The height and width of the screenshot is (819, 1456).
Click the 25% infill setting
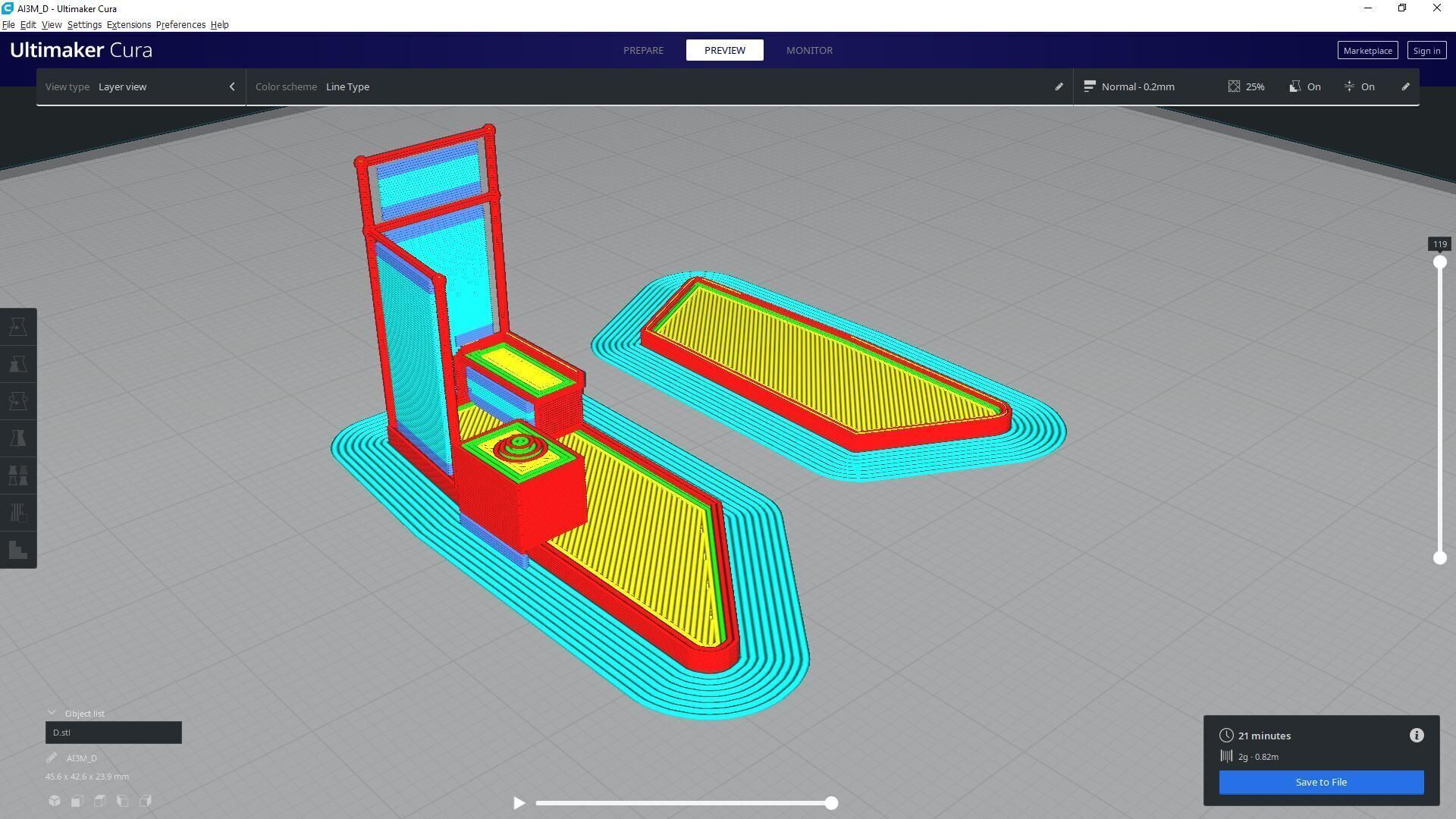click(1246, 86)
